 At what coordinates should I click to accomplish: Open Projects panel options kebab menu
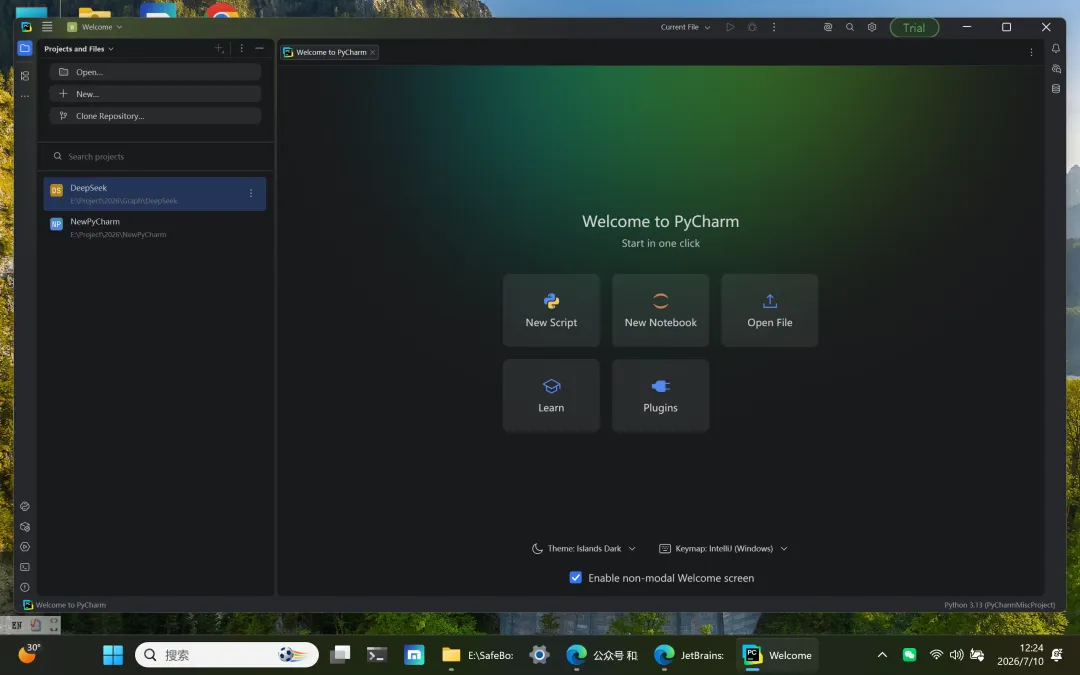(x=241, y=48)
